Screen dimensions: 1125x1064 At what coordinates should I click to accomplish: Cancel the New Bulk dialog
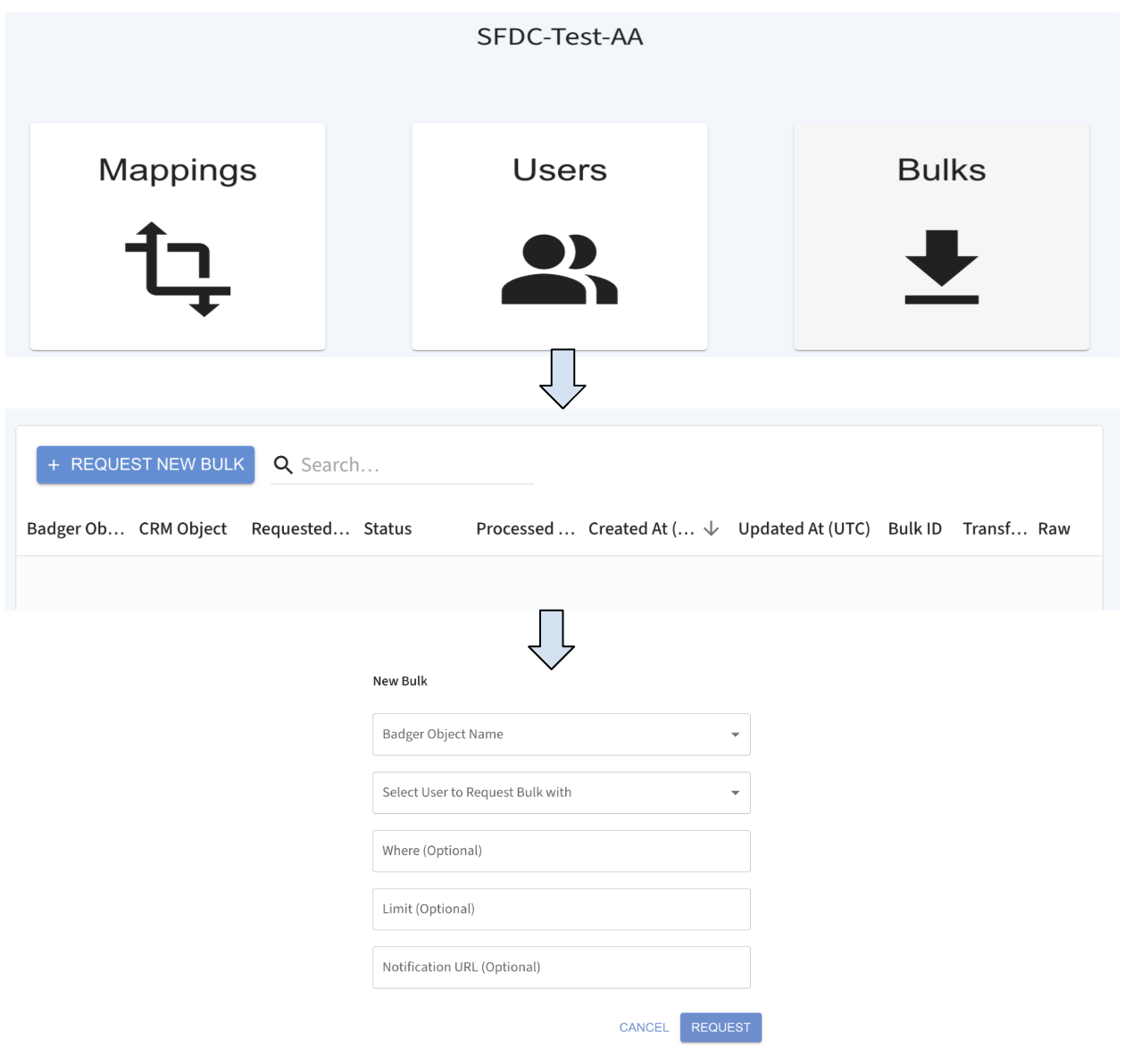coord(644,1027)
